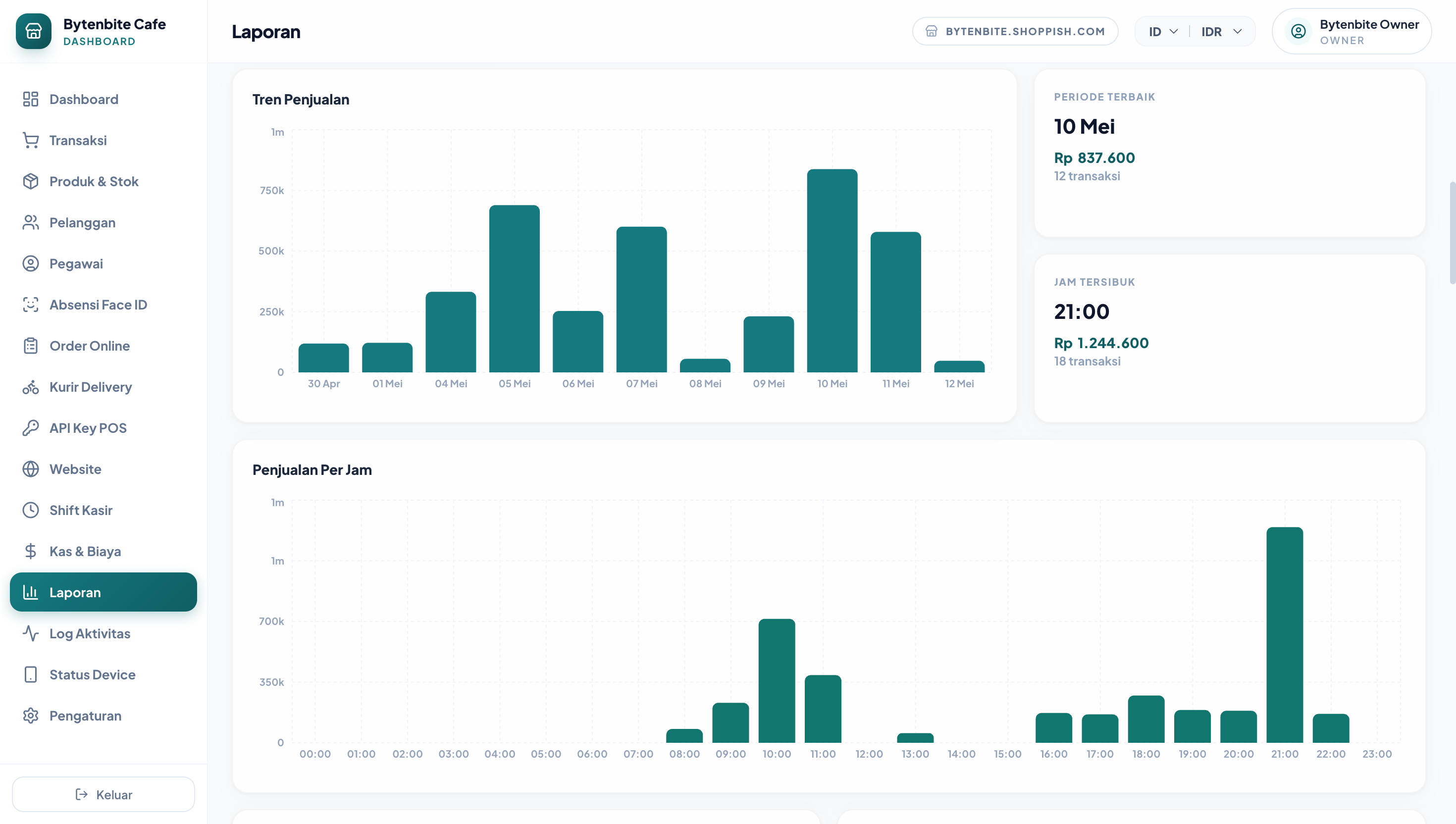Click the Kas & Biaya dollar icon
Screen dimensions: 1456x824
click(x=31, y=551)
